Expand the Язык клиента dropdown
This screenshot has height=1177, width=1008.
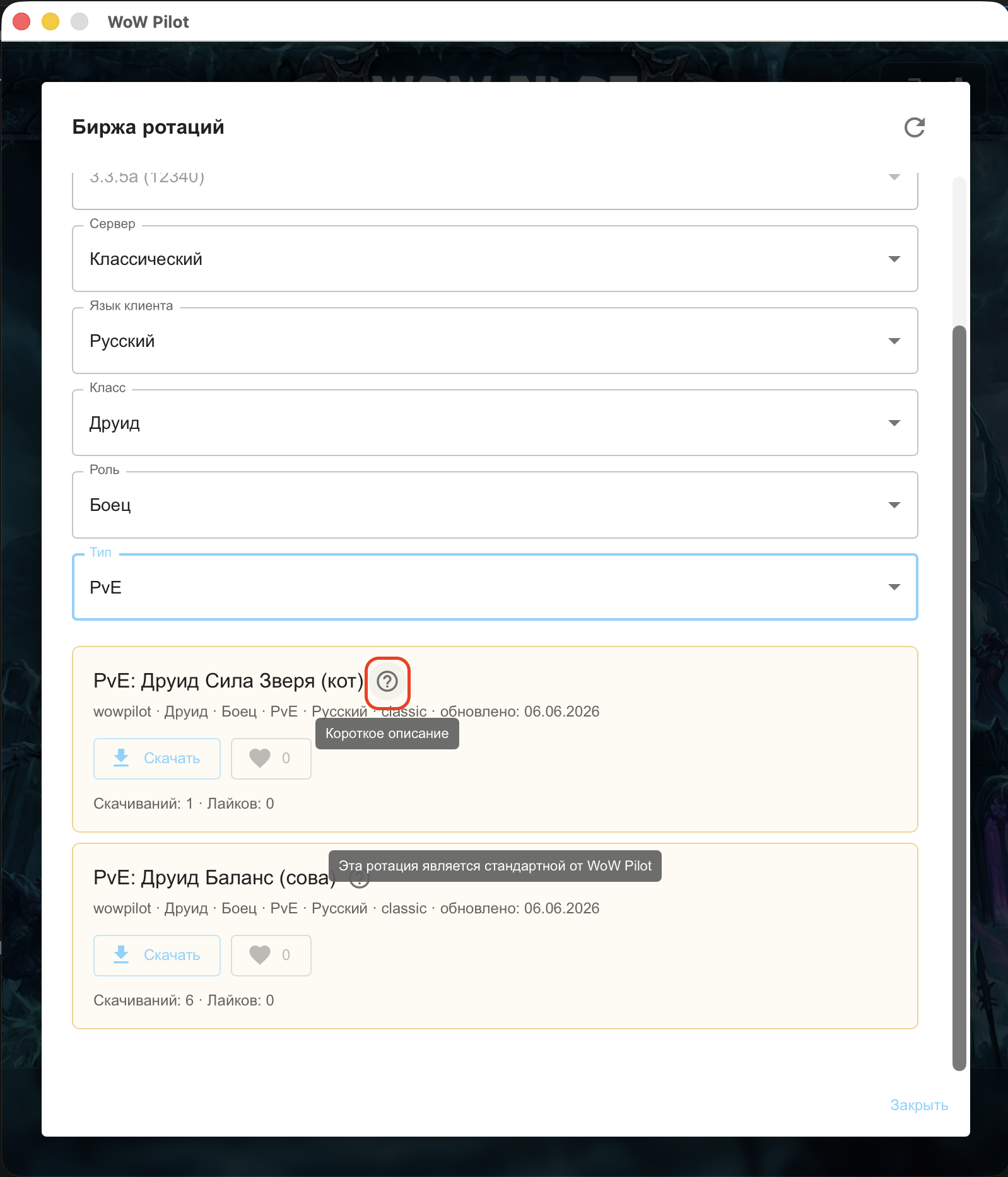tap(495, 341)
